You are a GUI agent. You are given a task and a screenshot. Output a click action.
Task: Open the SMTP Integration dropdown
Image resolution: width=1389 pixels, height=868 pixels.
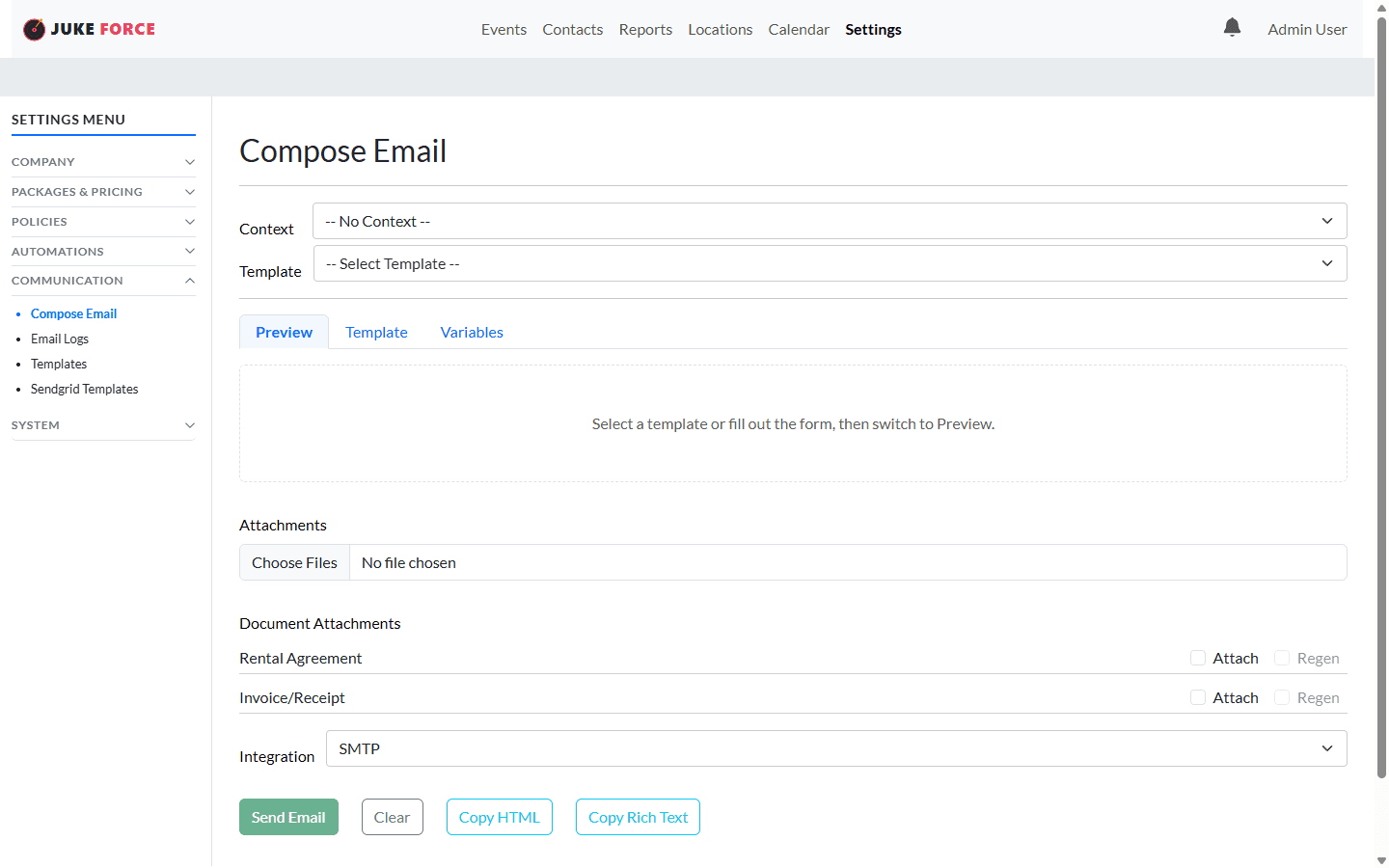[835, 748]
